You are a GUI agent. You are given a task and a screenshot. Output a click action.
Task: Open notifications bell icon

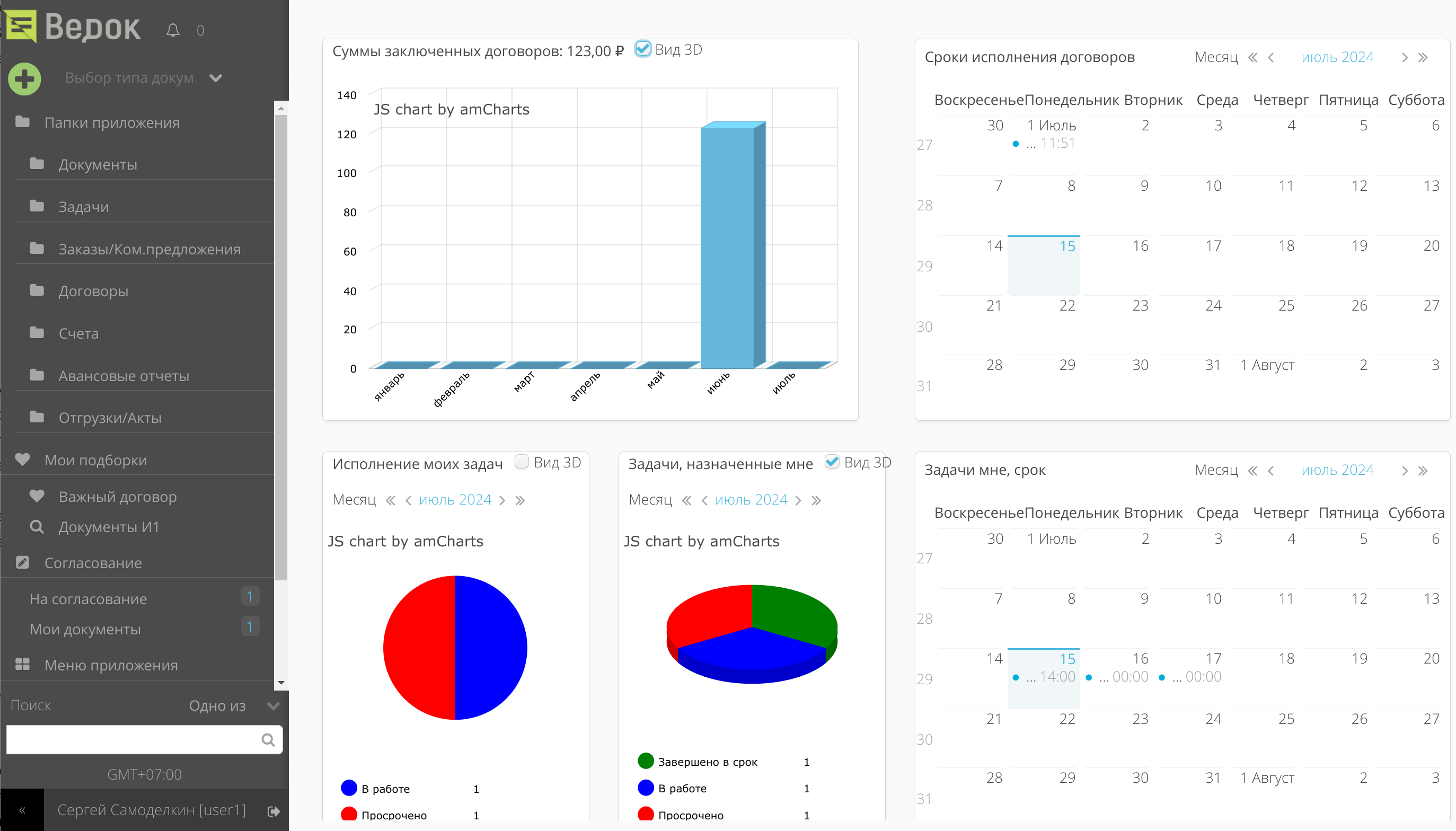pos(173,30)
